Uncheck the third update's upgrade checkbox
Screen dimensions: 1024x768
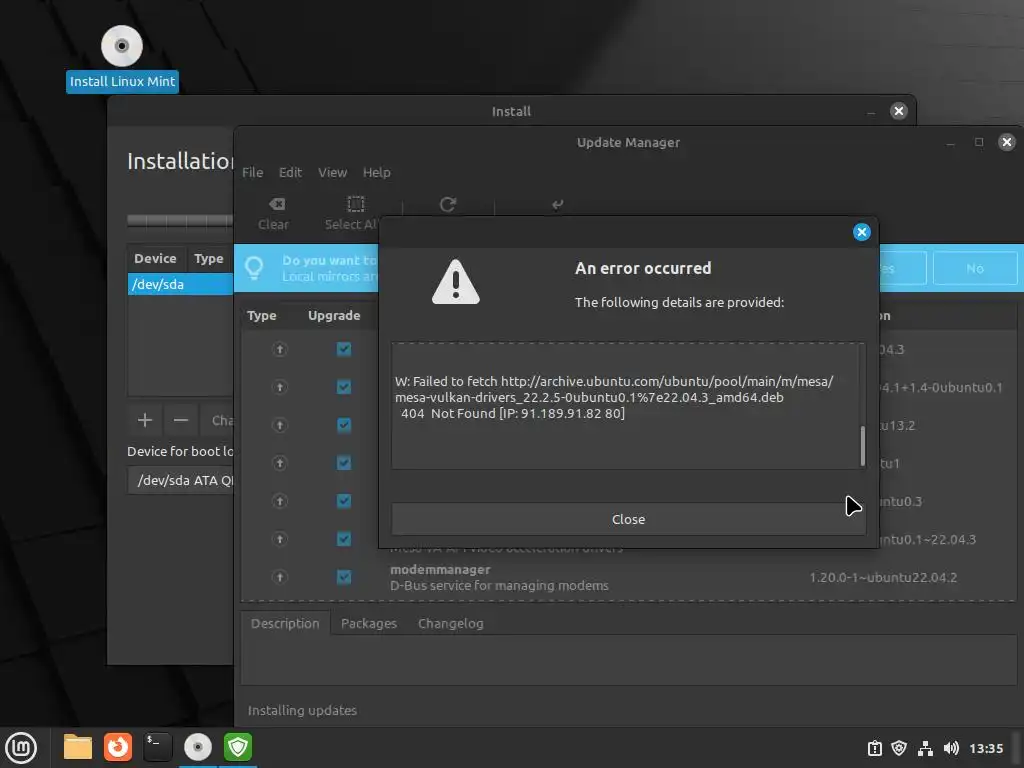(344, 425)
